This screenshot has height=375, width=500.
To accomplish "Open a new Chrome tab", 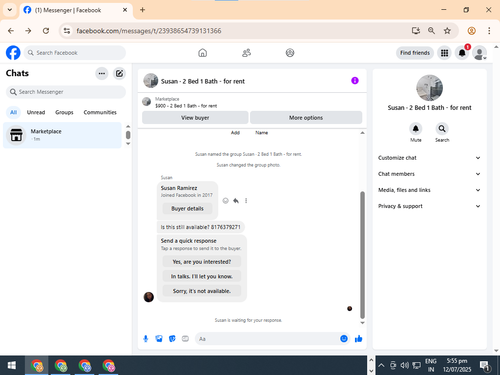I will pos(142,10).
